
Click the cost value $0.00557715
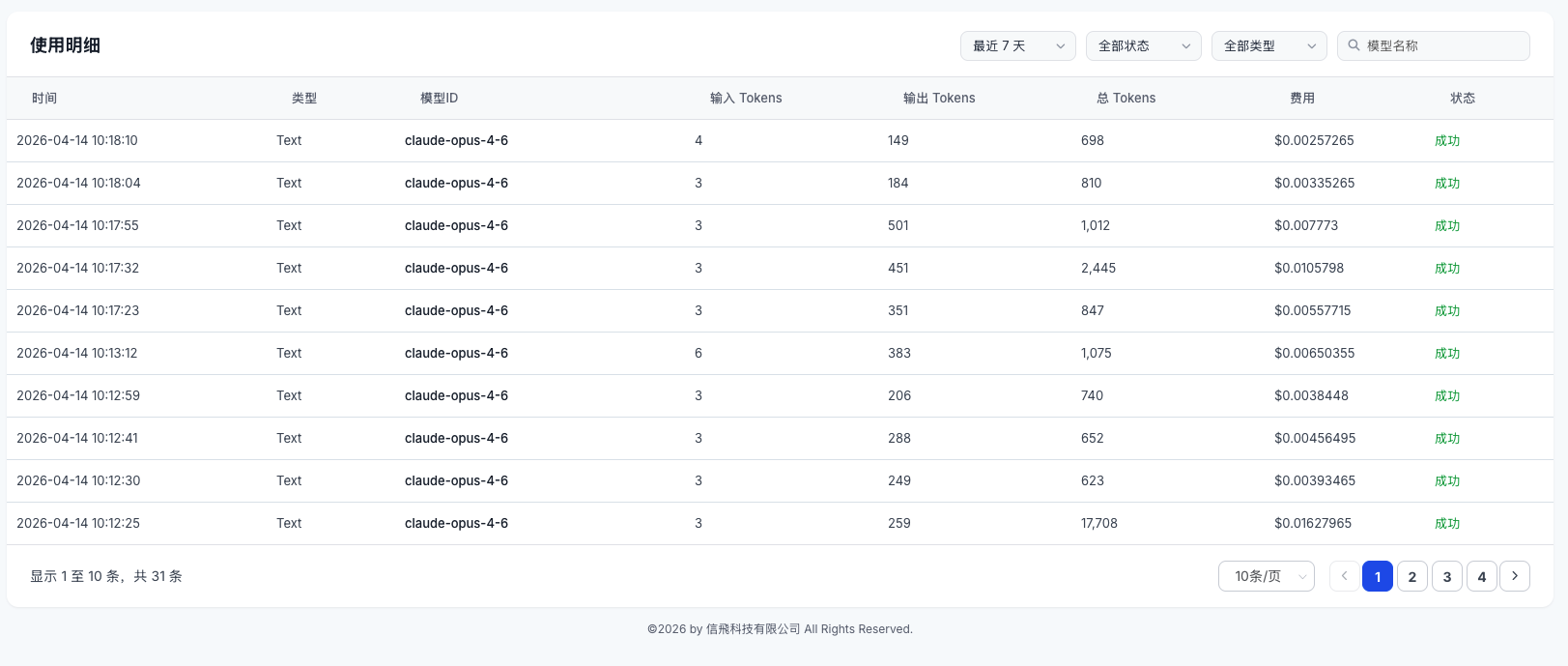pos(1313,311)
